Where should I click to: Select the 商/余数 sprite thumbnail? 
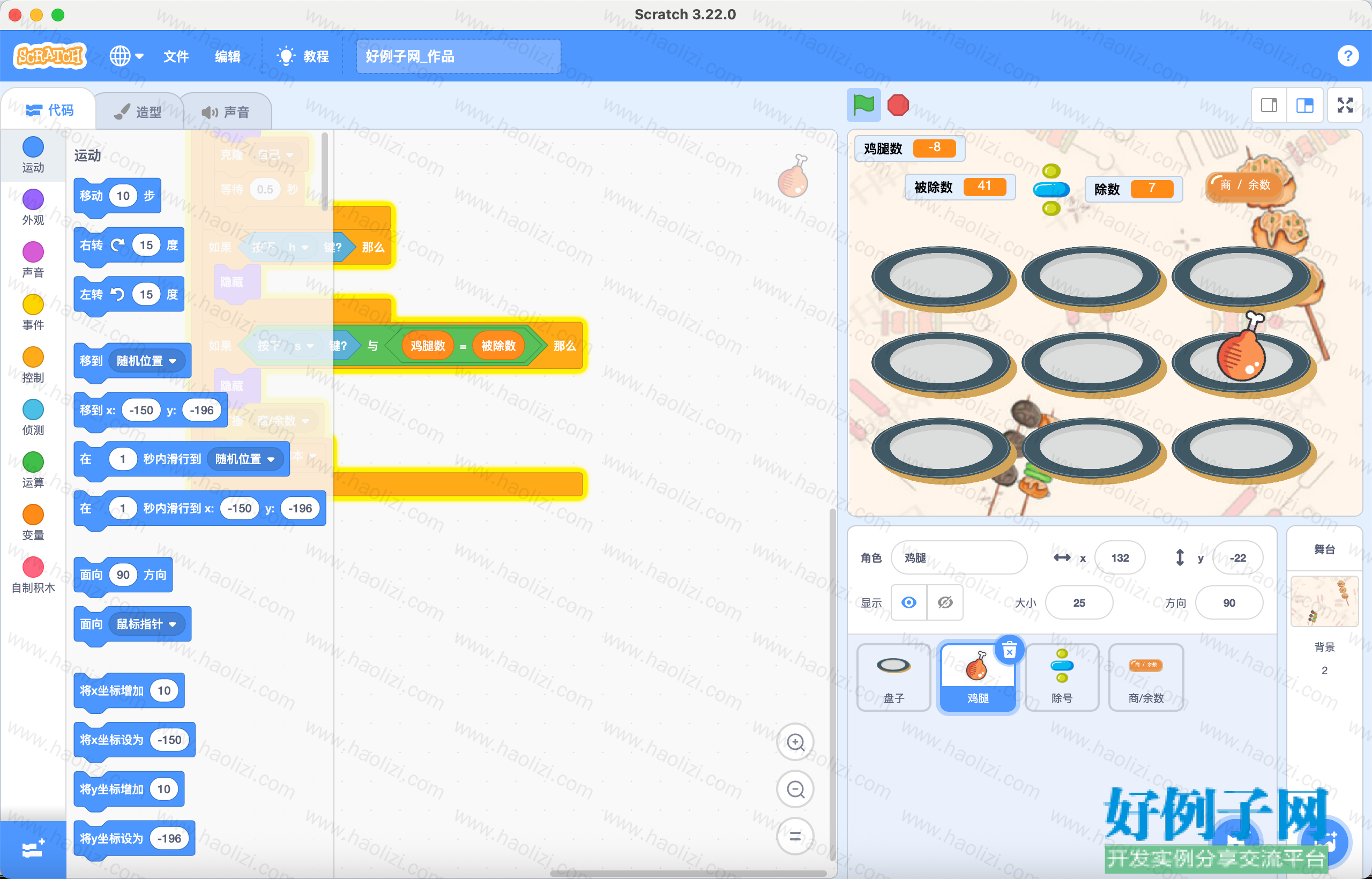click(1145, 677)
